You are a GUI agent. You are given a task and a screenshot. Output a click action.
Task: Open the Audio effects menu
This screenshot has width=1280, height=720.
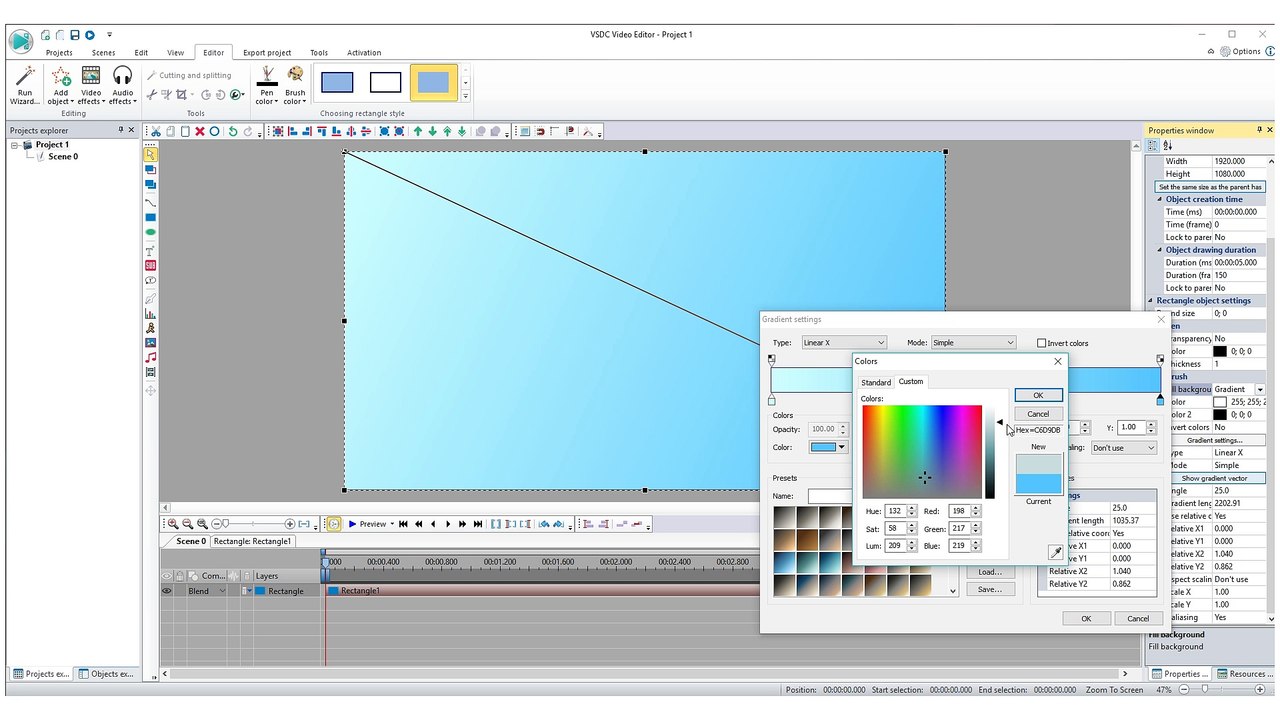122,85
